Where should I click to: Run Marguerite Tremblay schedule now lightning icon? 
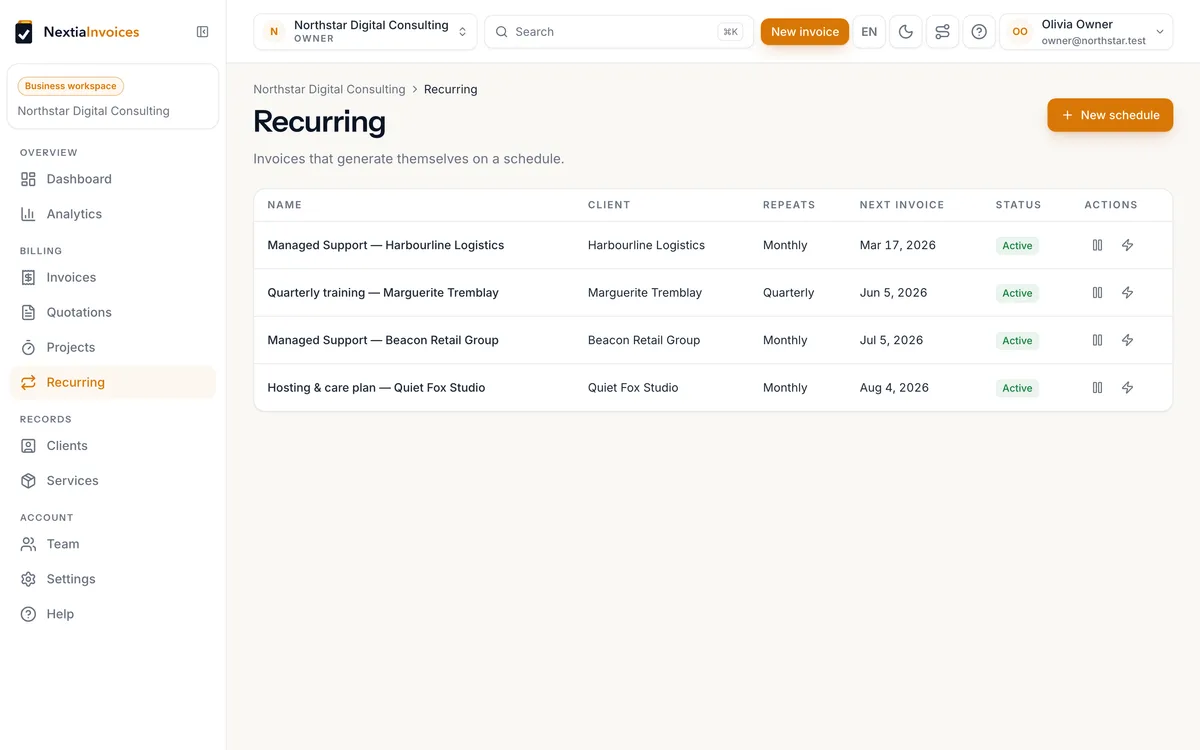[x=1127, y=293]
